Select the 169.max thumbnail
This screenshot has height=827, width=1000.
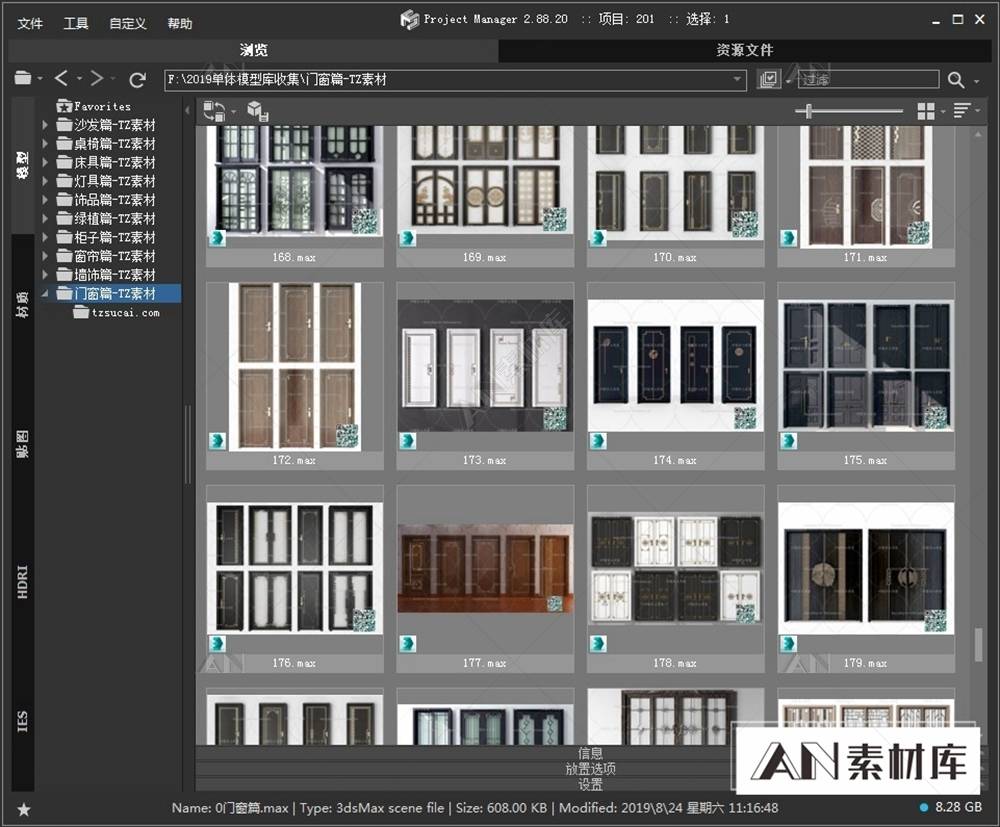coord(485,194)
